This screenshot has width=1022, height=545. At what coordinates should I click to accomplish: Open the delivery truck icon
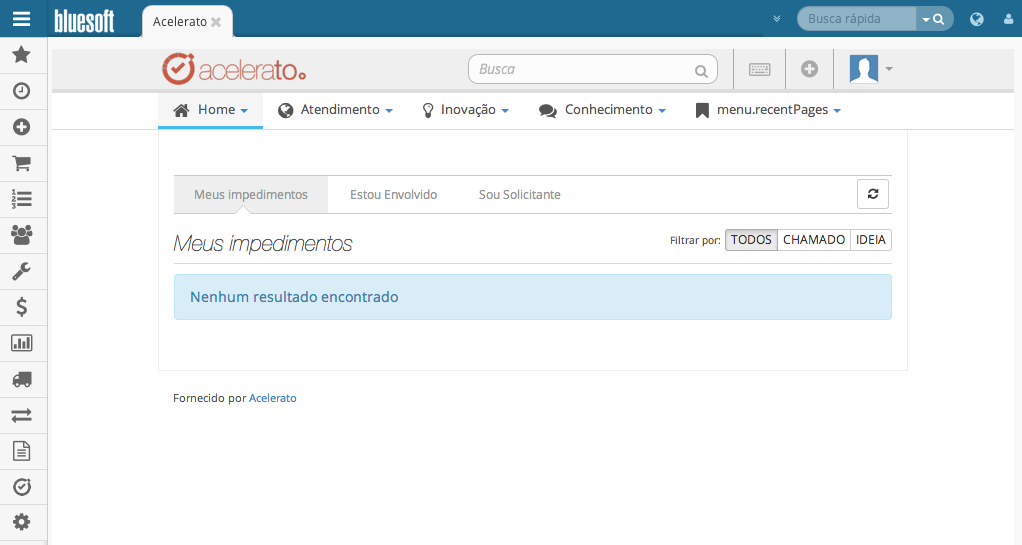tap(22, 379)
